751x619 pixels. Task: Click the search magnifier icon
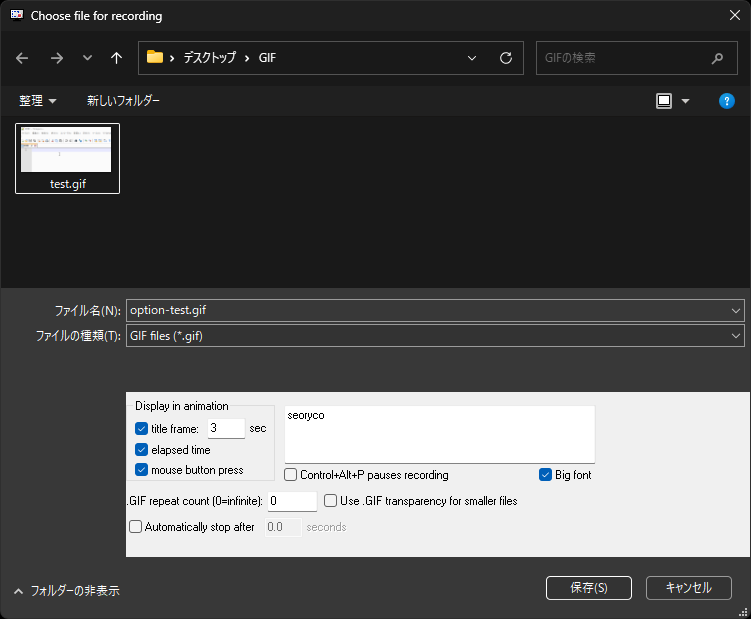[x=717, y=58]
